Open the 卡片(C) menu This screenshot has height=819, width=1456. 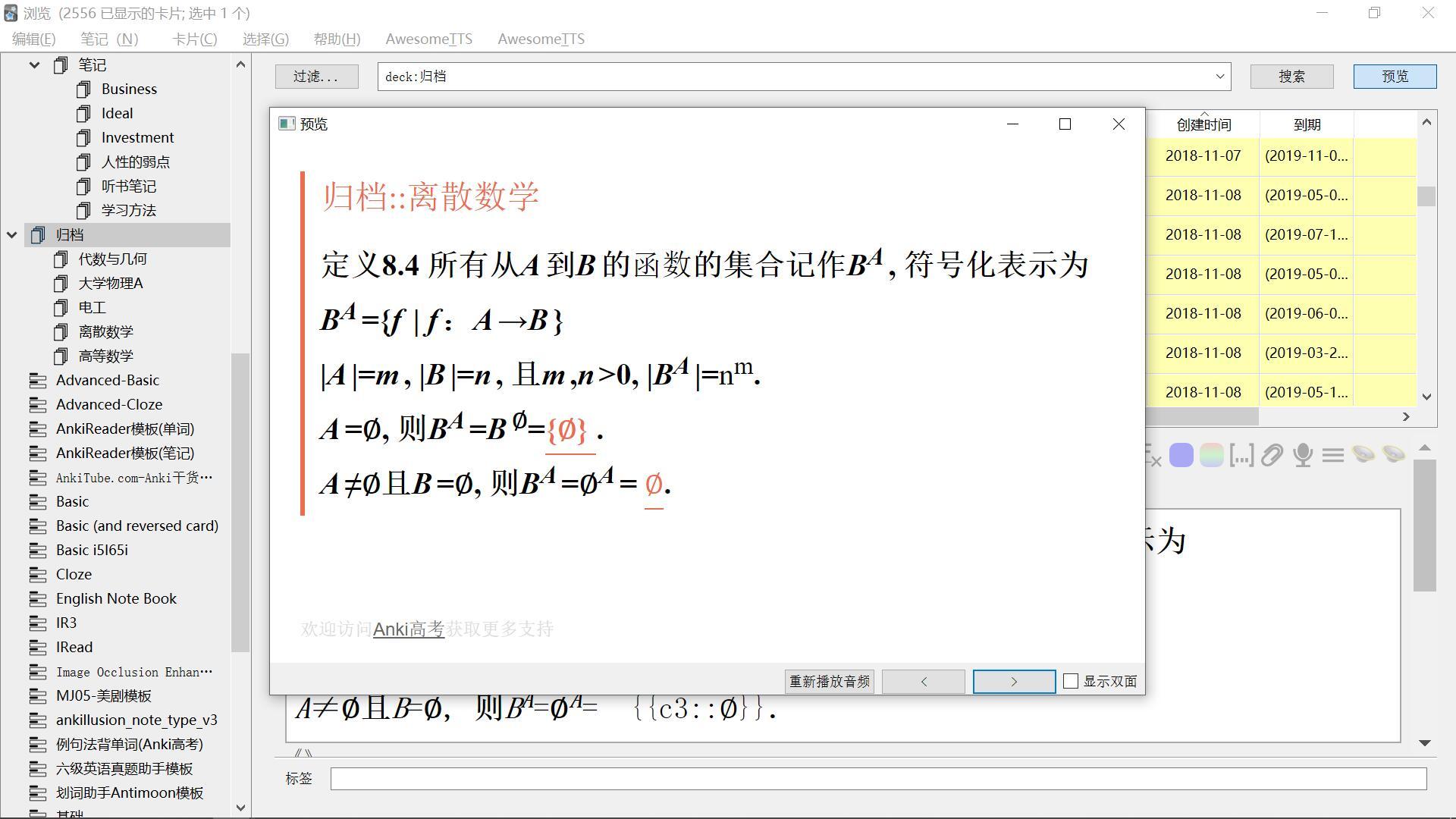pyautogui.click(x=194, y=39)
